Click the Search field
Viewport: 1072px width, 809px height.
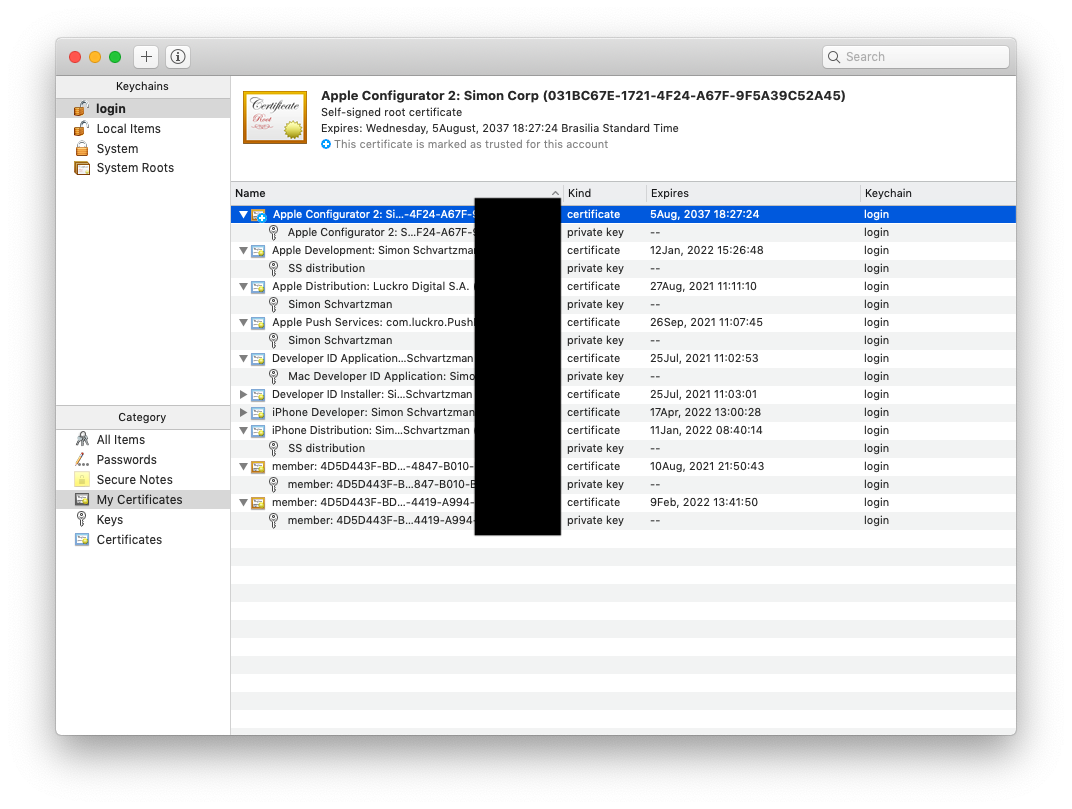pos(920,57)
